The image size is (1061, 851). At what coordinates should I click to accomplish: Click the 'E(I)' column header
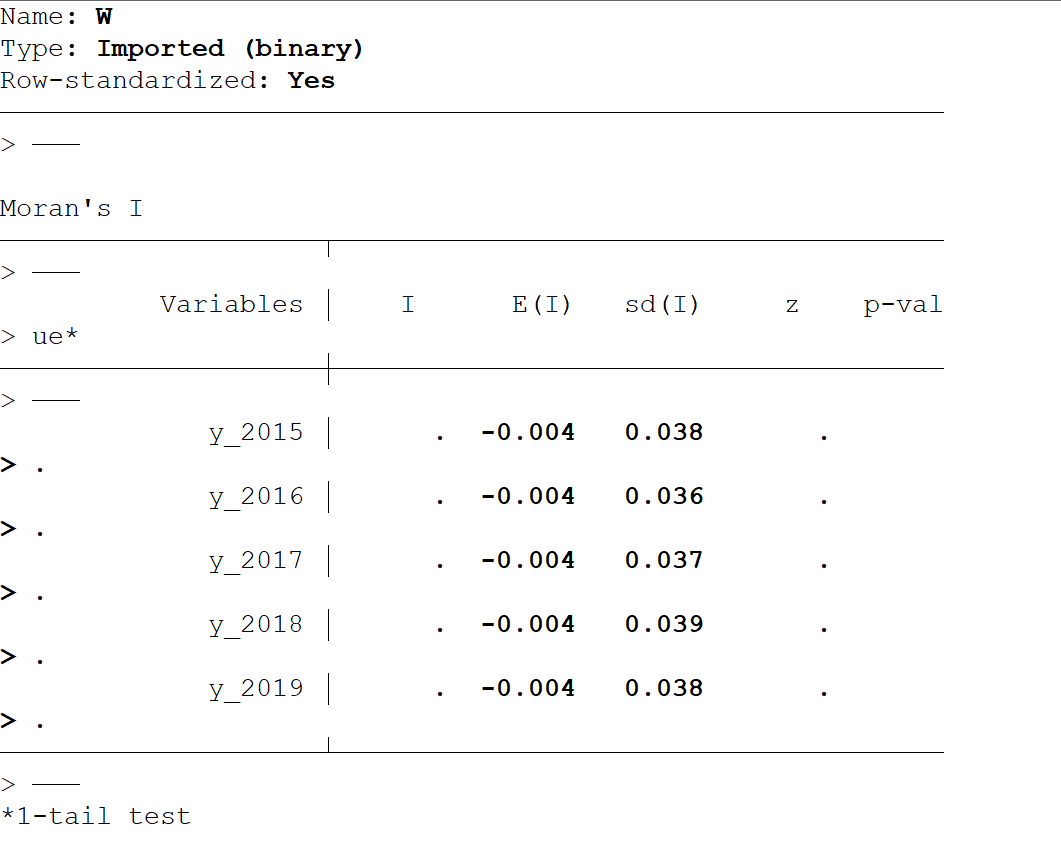(541, 305)
